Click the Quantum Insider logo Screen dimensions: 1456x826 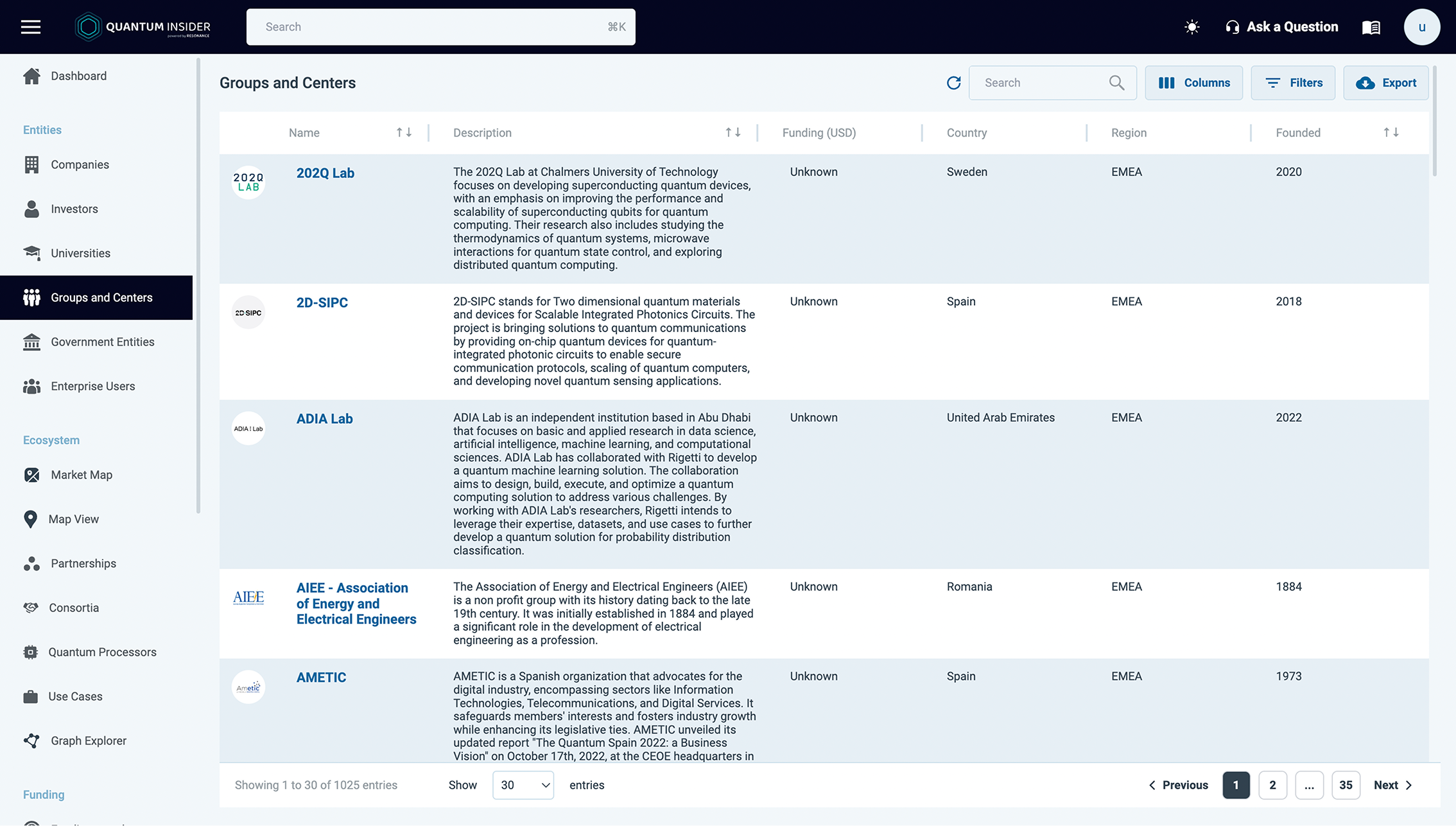(143, 27)
